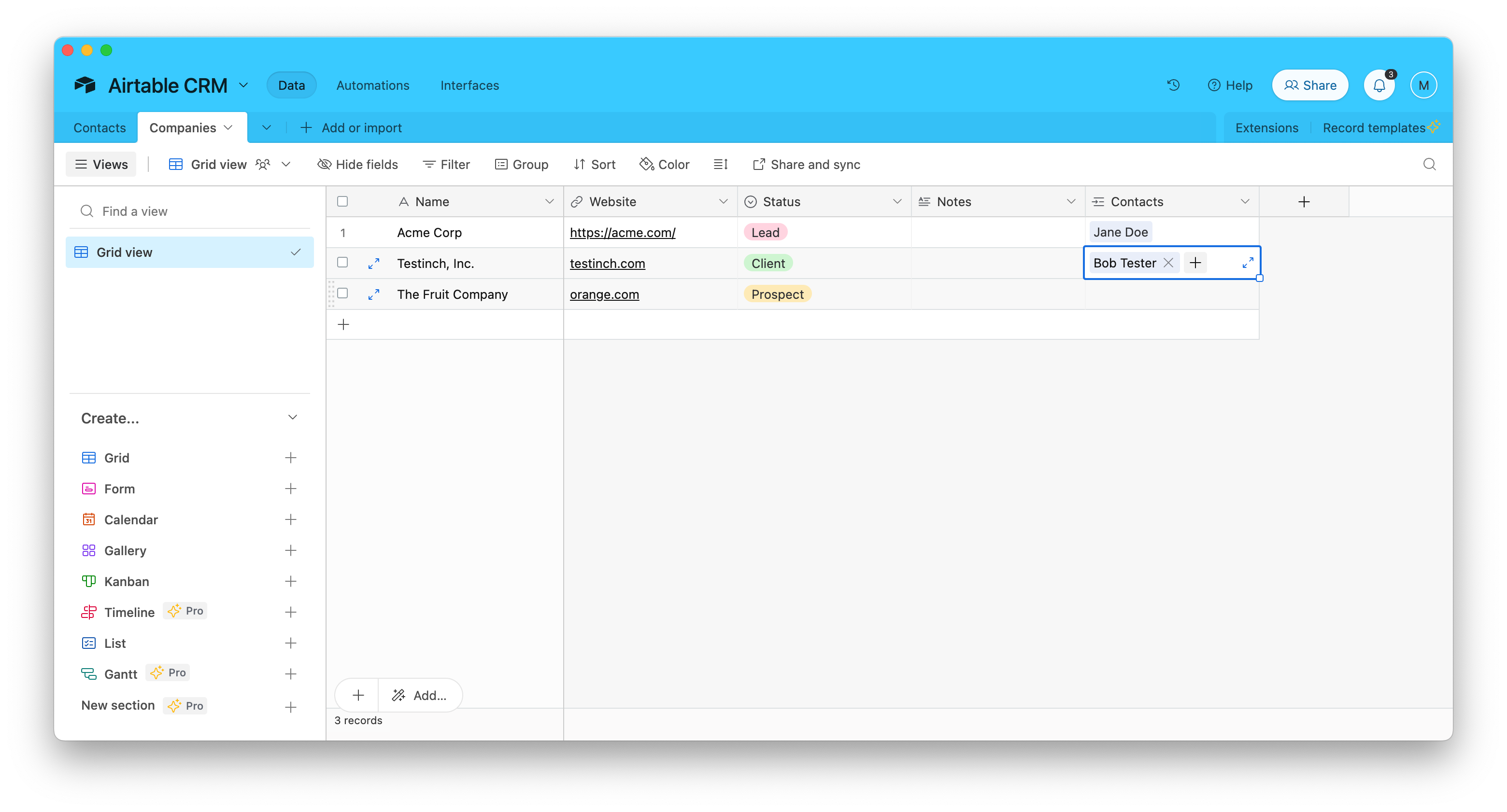The width and height of the screenshot is (1507, 812).
Task: Expand Testinch, Inc. record
Action: coord(373,264)
